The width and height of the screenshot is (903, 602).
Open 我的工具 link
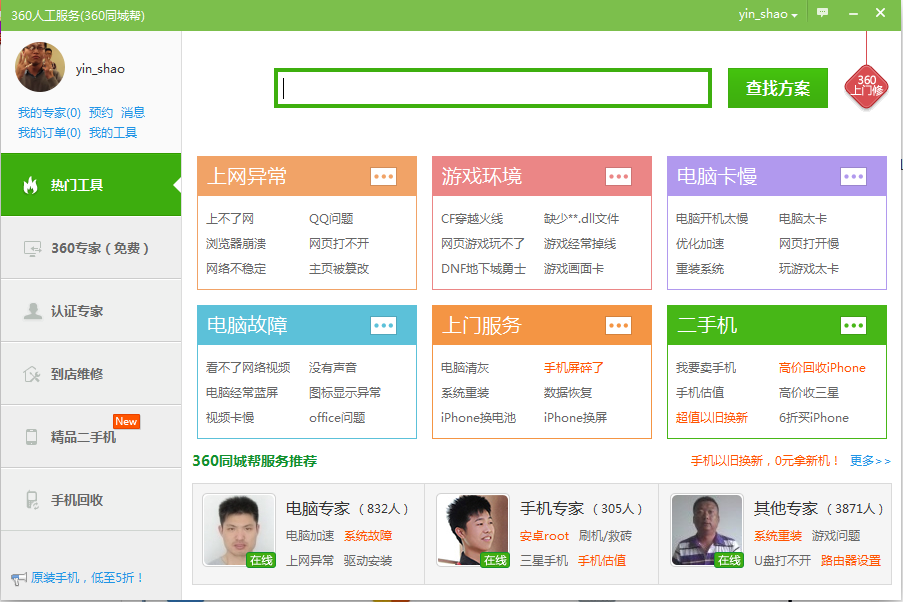pos(113,132)
